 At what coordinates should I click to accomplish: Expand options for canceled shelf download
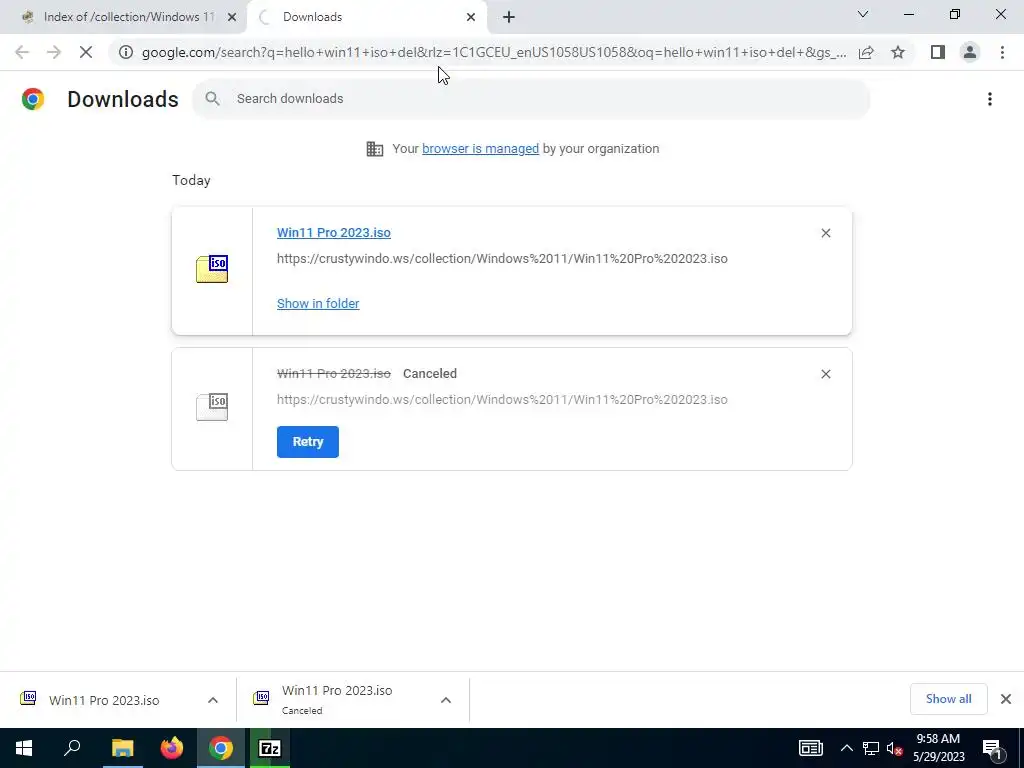pos(446,700)
